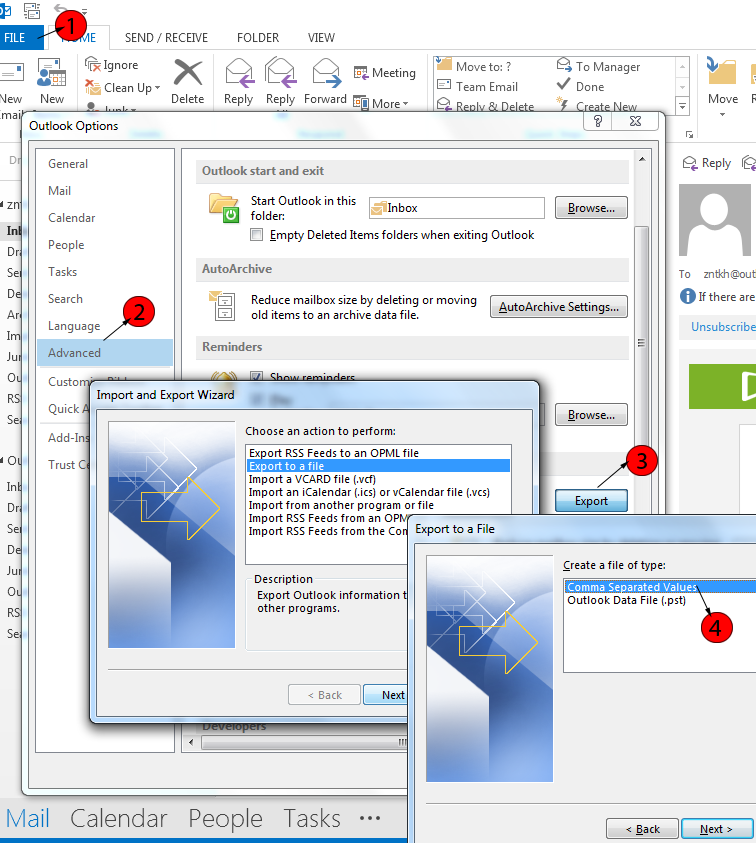Switch to SEND / RECEIVE tab
Screen dimensions: 756x843
click(x=166, y=38)
